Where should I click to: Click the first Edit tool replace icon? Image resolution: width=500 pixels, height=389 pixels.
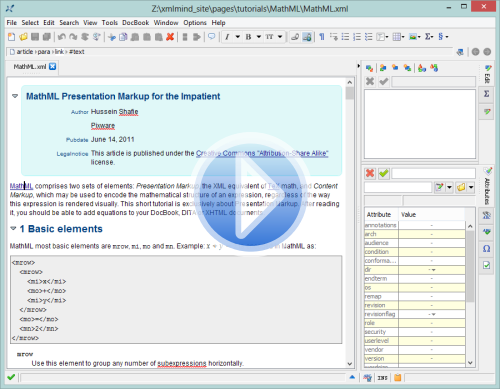pos(369,68)
